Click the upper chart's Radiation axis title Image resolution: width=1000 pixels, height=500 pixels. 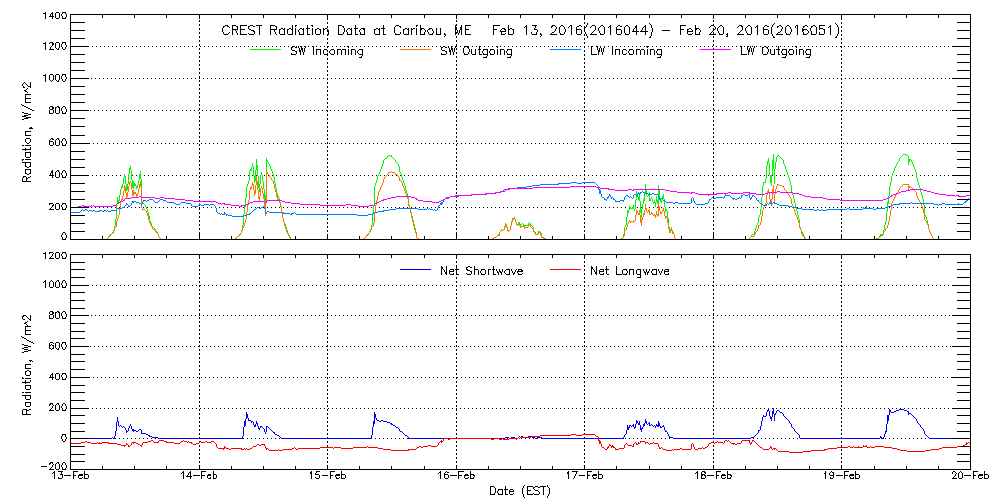pos(29,130)
